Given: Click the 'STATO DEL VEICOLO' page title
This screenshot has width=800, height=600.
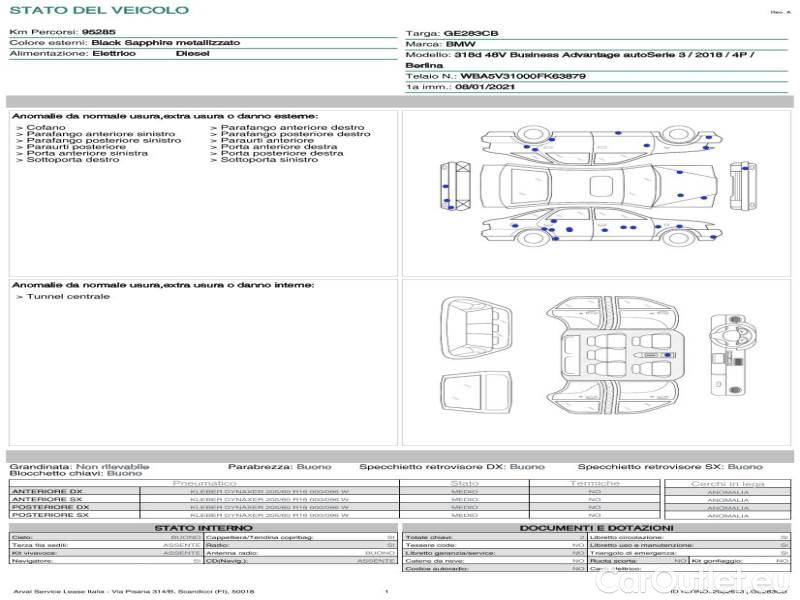Looking at the screenshot, I should point(99,10).
